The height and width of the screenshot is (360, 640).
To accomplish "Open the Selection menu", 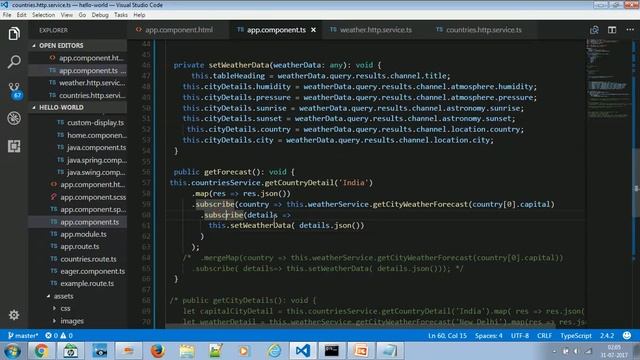I will click(44, 15).
